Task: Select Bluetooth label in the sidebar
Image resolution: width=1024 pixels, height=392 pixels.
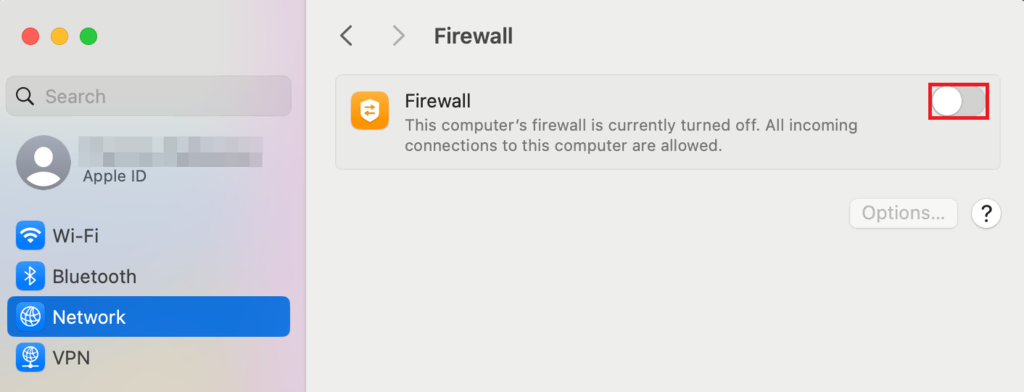Action: pyautogui.click(x=94, y=276)
